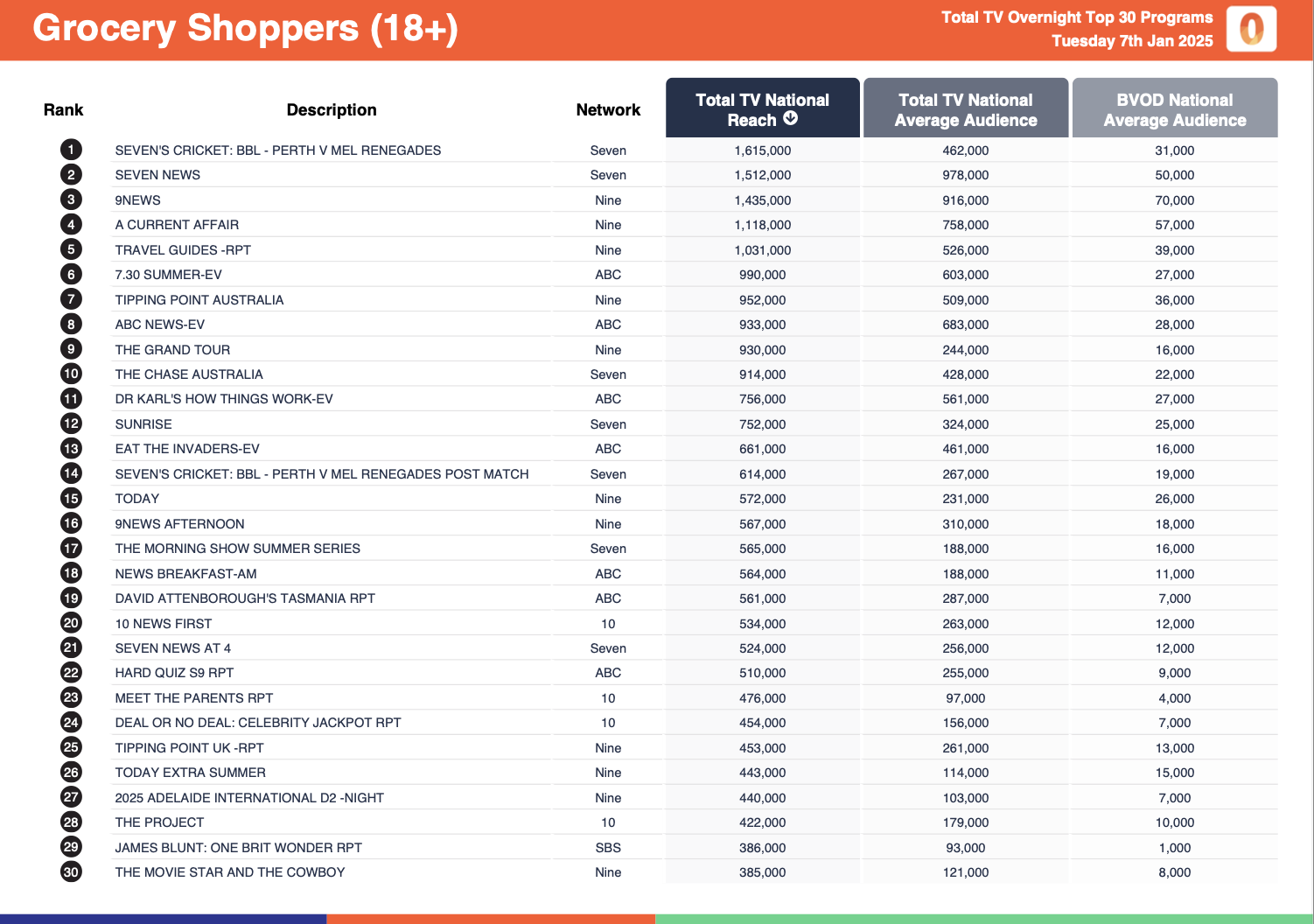Click the 385,000 reach value in row 30

pyautogui.click(x=763, y=872)
